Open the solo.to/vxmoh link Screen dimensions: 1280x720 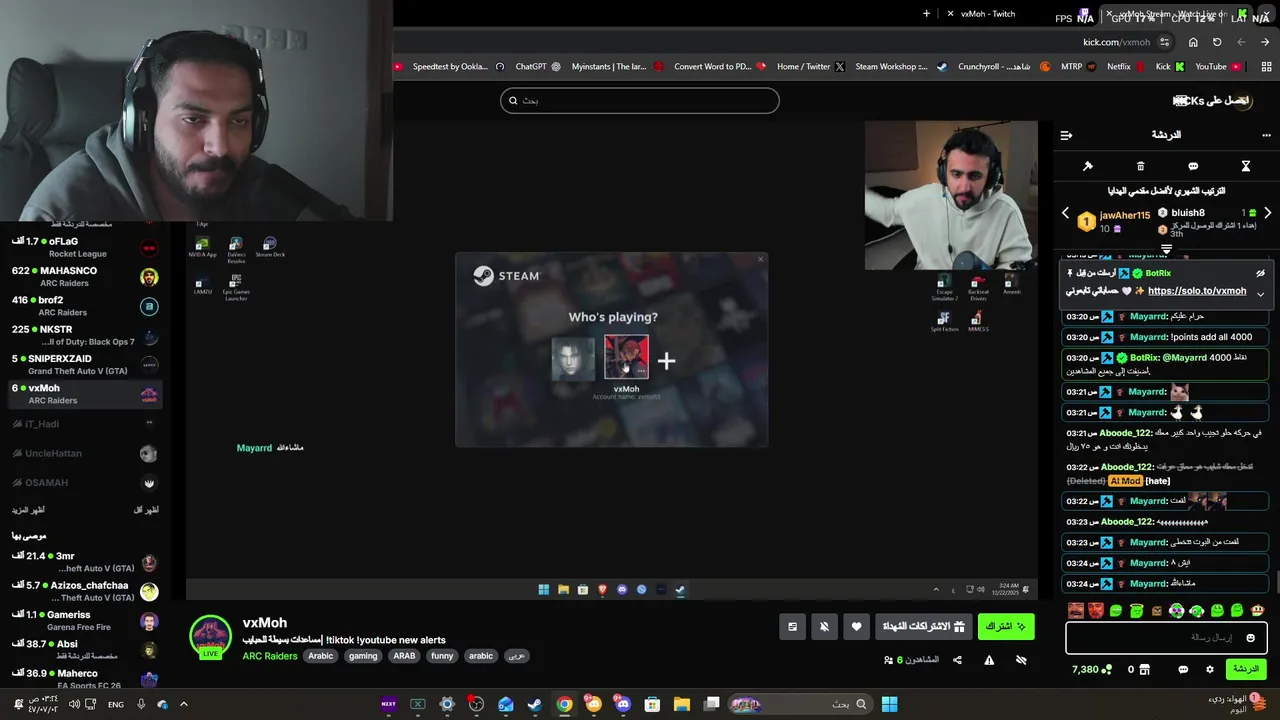(x=1197, y=291)
